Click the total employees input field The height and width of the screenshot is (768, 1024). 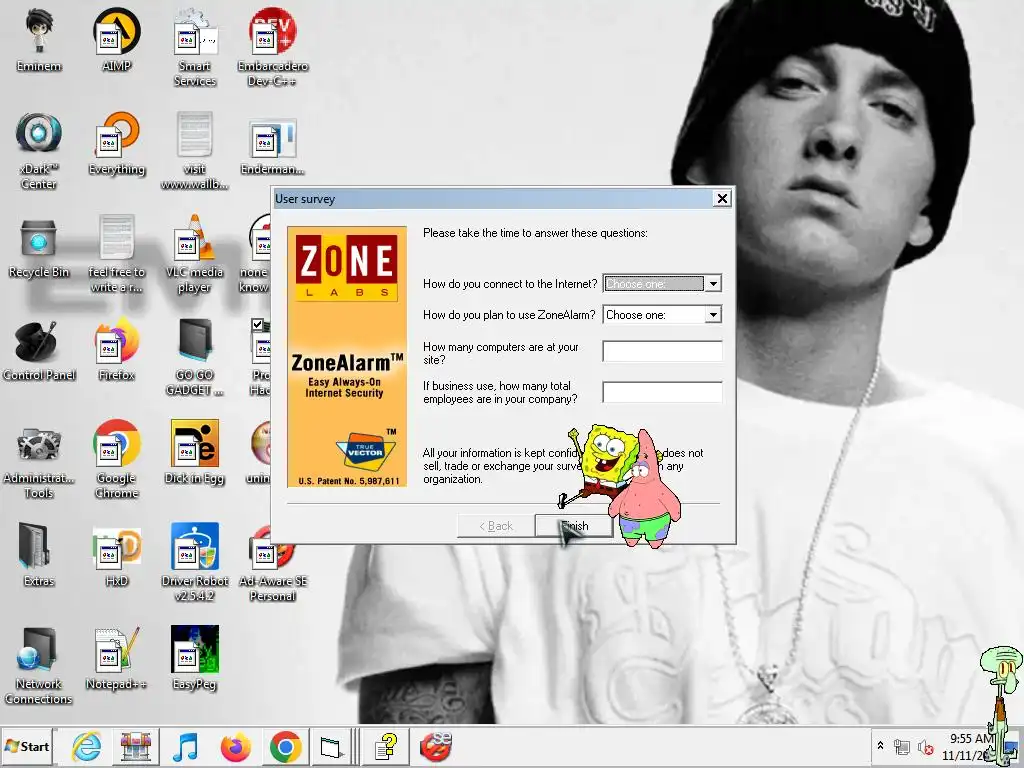[x=662, y=392]
